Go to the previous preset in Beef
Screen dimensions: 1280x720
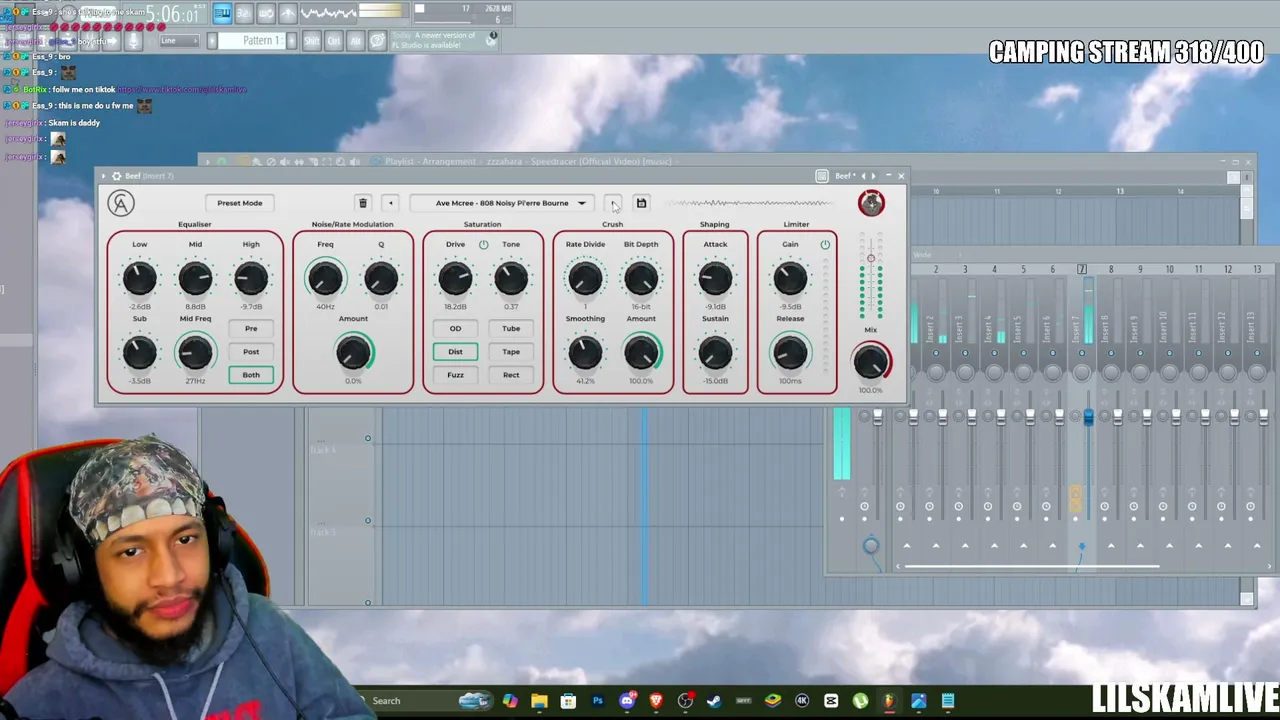(x=391, y=203)
